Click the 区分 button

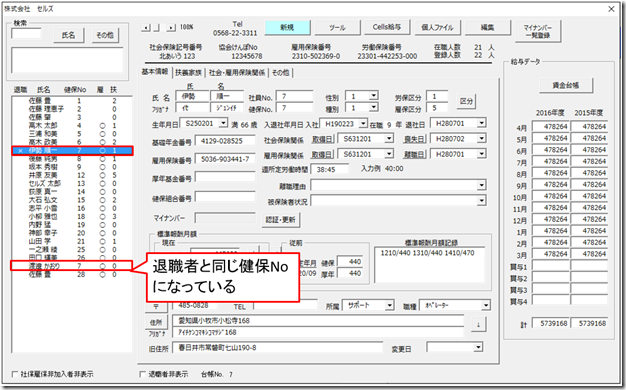(x=466, y=101)
